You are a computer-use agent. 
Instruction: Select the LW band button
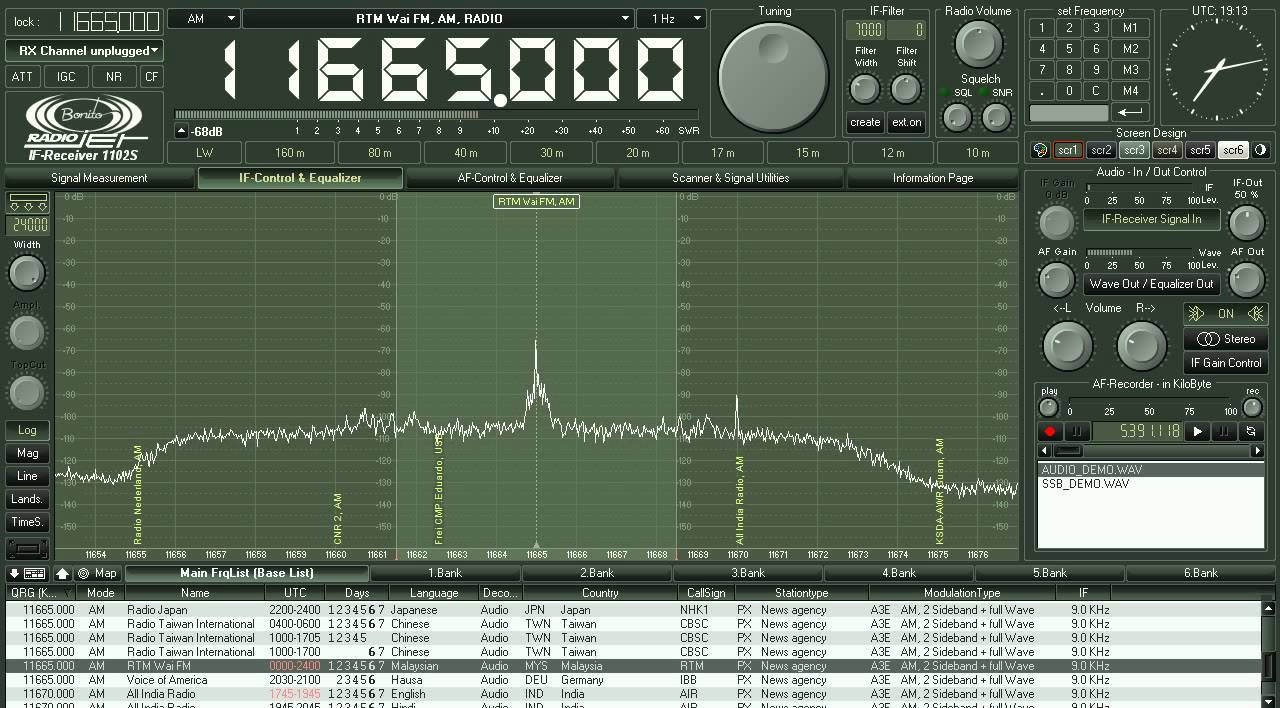coord(204,153)
